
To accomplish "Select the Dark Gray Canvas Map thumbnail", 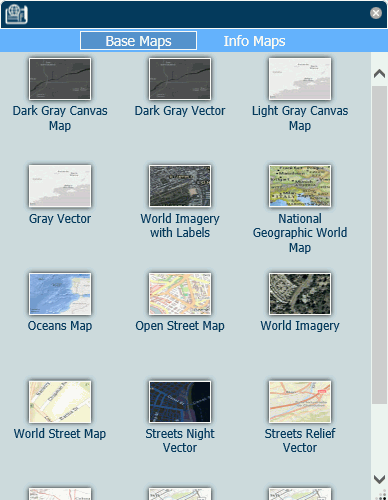I will pyautogui.click(x=60, y=79).
